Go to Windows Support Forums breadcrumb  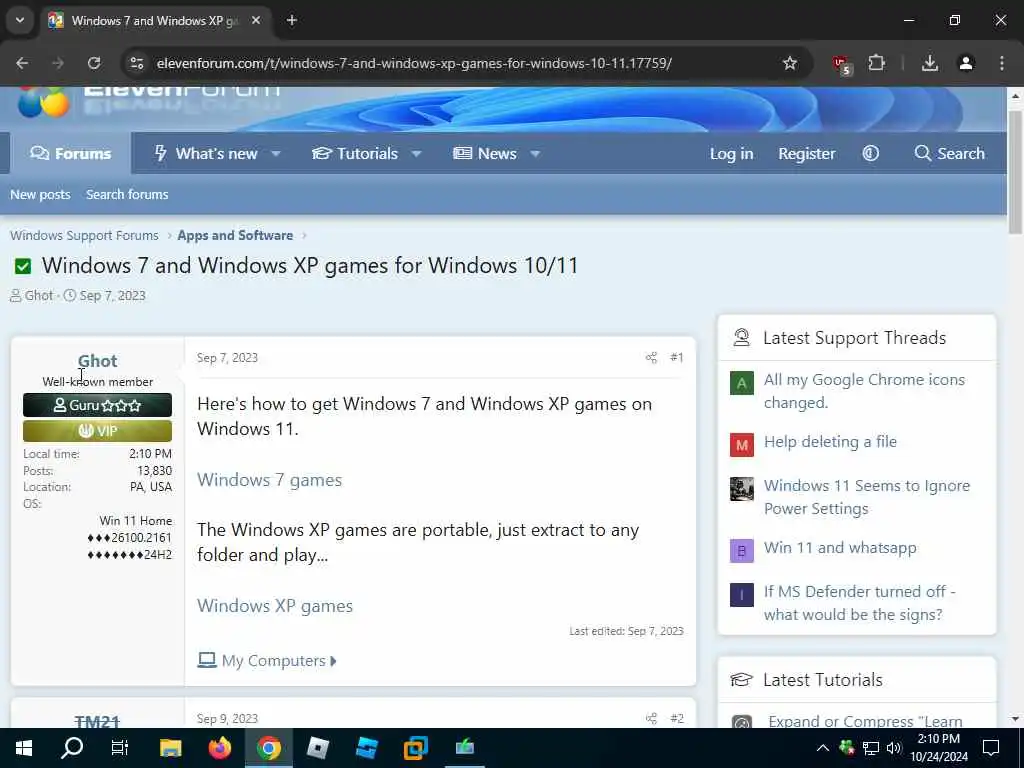pyautogui.click(x=84, y=235)
